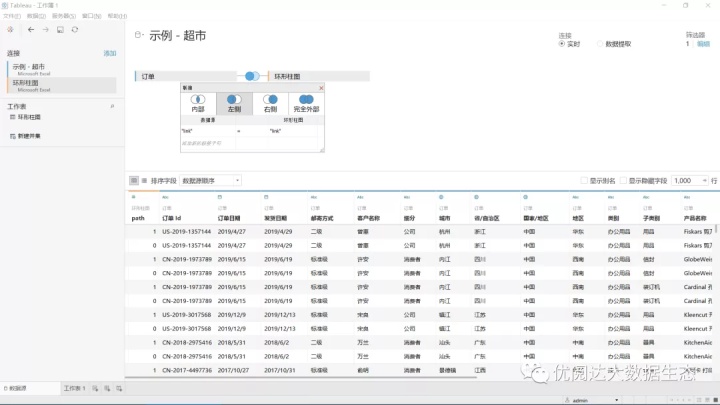Select the 示例 - 超市 connection

point(62,69)
